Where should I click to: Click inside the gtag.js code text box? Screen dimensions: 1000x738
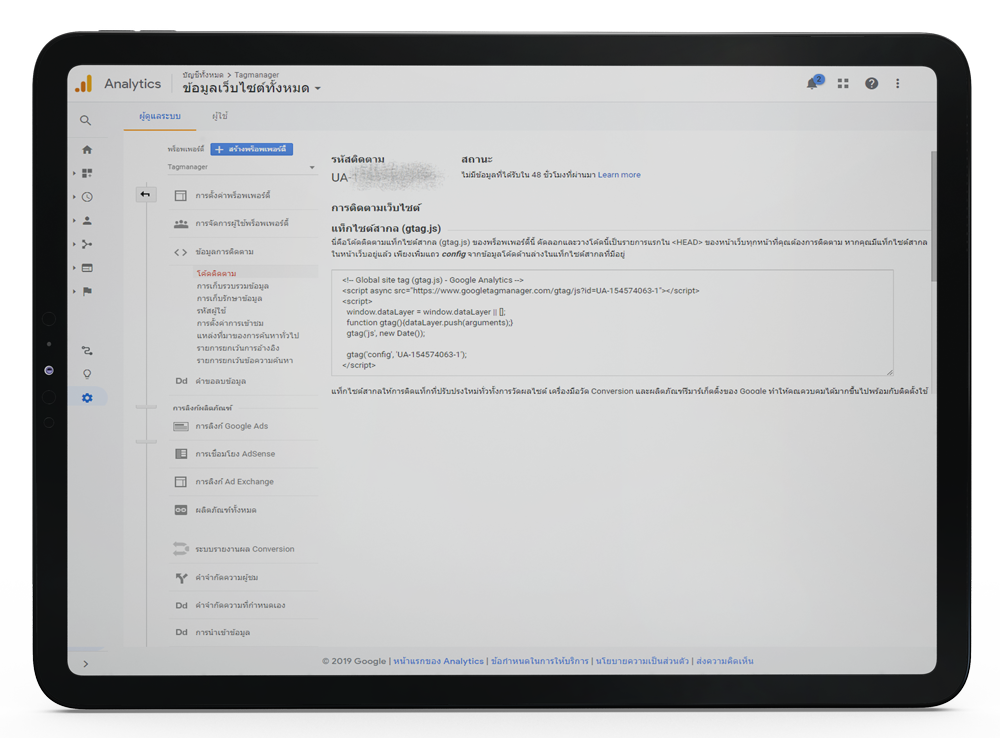(612, 323)
